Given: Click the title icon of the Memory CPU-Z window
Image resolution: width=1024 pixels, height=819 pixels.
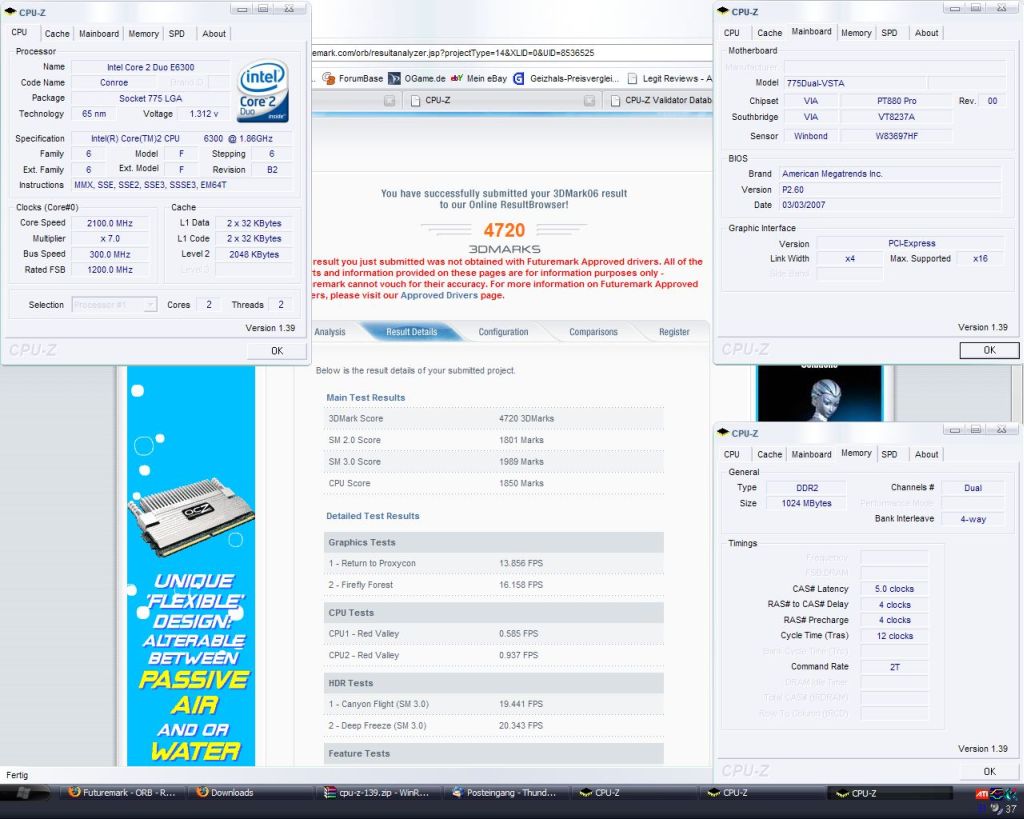Looking at the screenshot, I should 723,432.
